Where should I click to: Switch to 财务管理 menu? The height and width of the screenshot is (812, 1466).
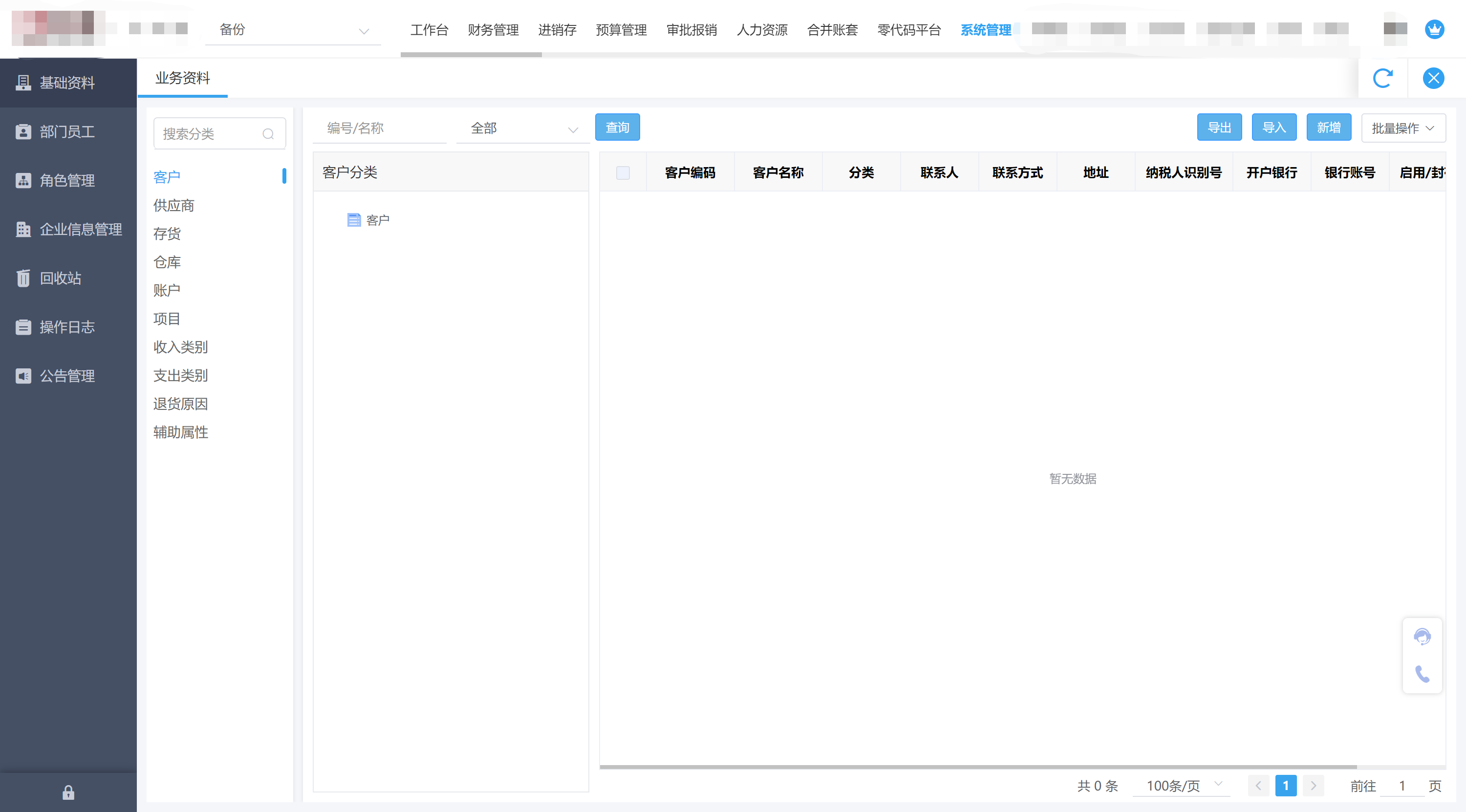coord(494,30)
